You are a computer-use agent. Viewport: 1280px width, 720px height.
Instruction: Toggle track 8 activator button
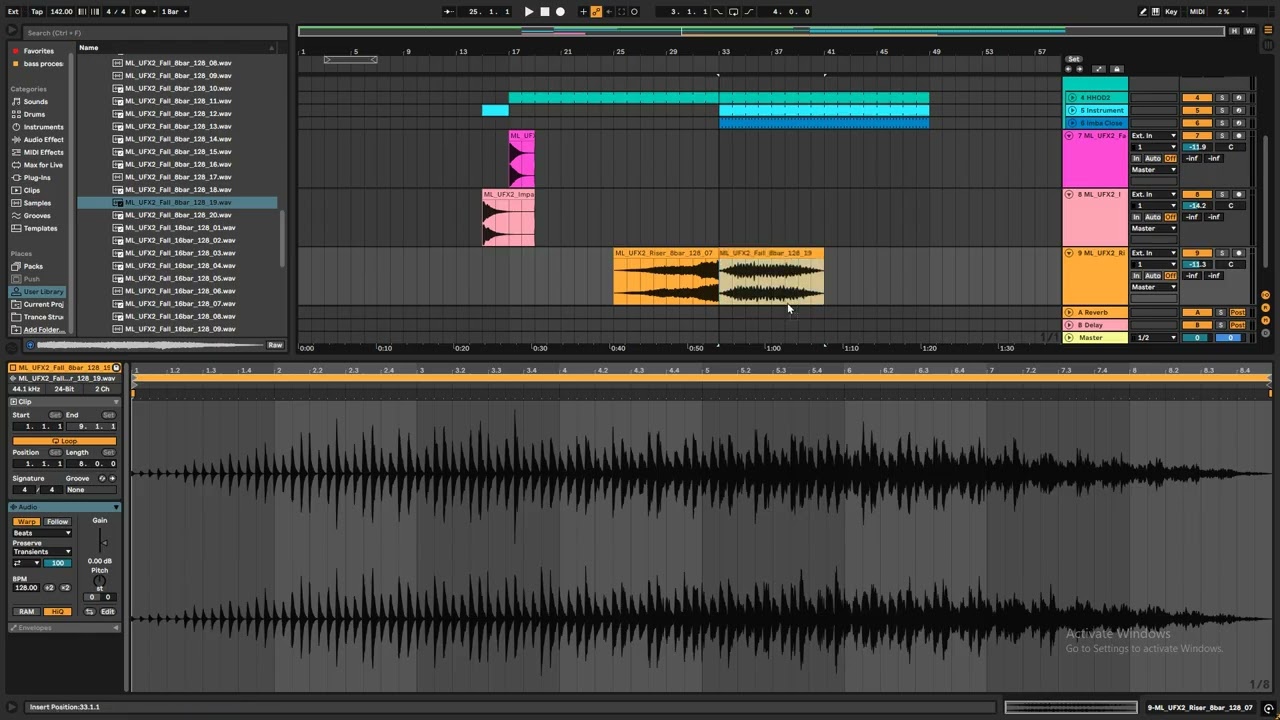[1196, 194]
